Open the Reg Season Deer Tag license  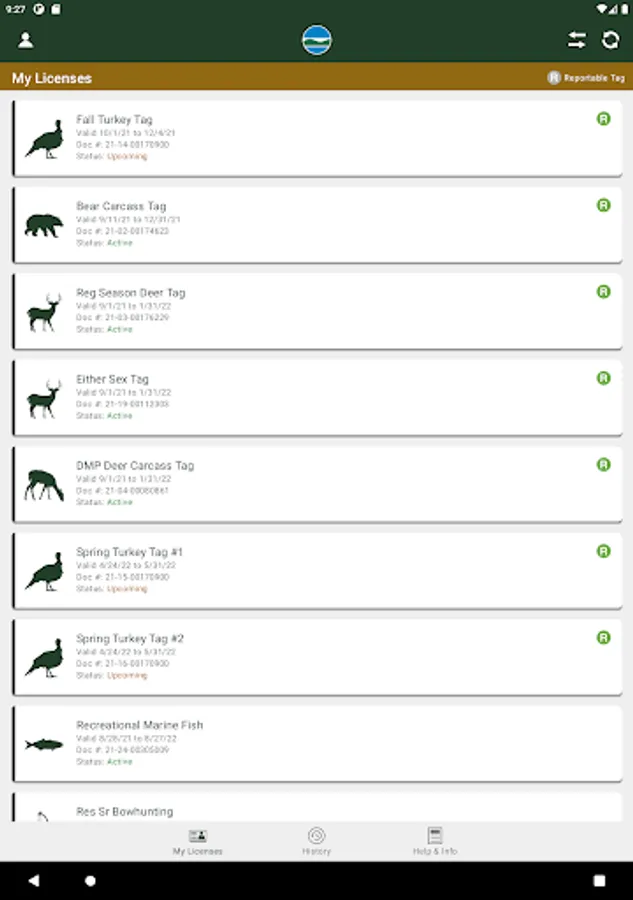317,311
